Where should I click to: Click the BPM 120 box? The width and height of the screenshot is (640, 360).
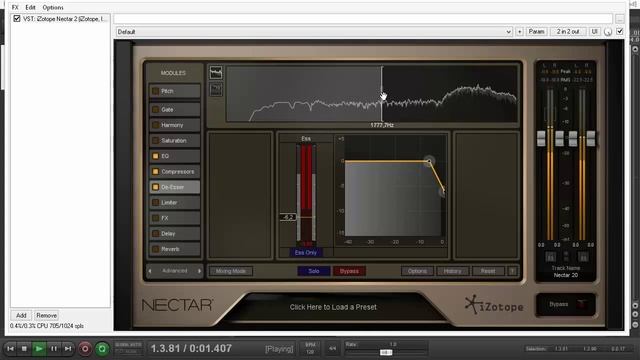pos(310,349)
